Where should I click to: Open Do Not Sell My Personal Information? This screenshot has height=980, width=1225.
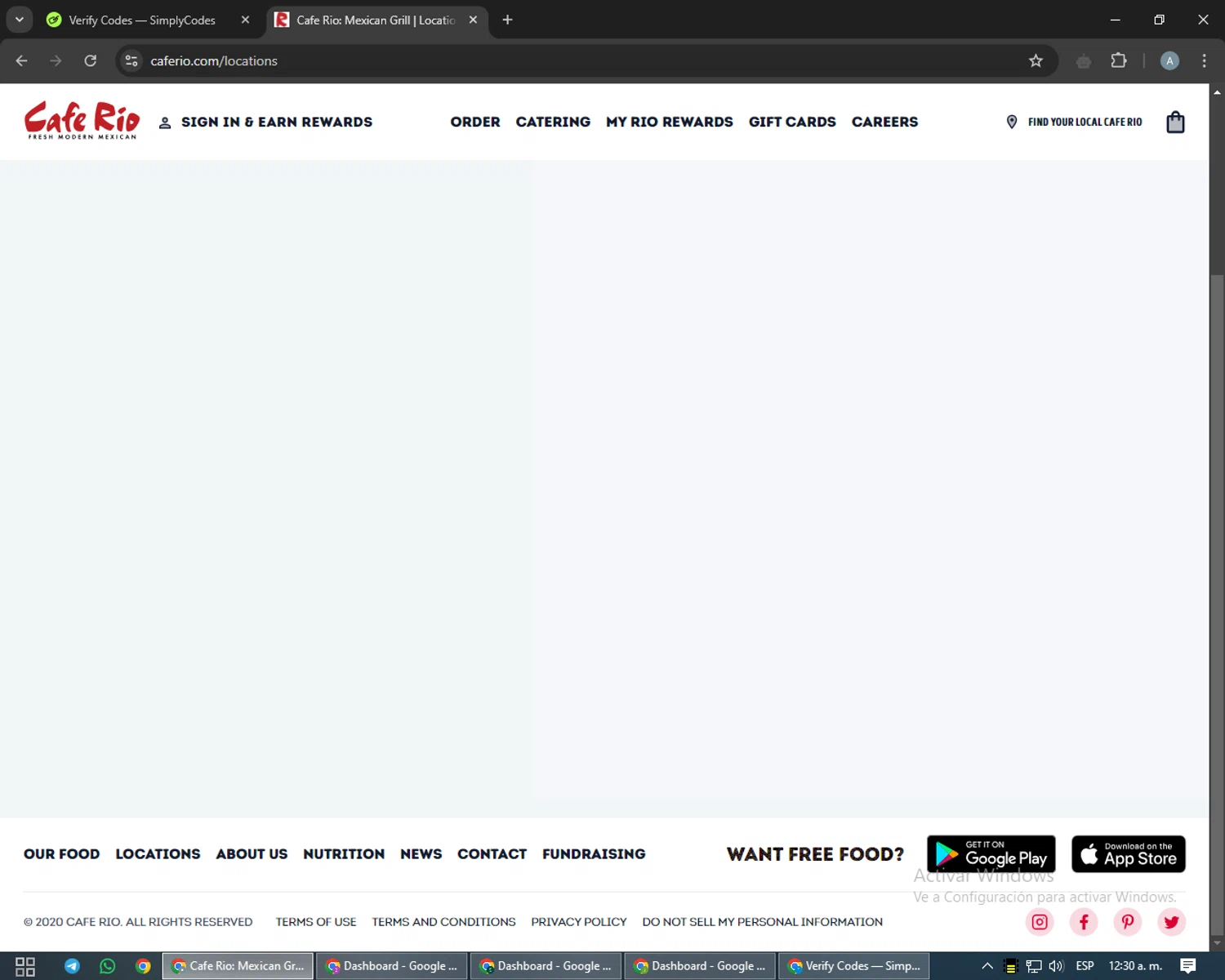tap(763, 922)
